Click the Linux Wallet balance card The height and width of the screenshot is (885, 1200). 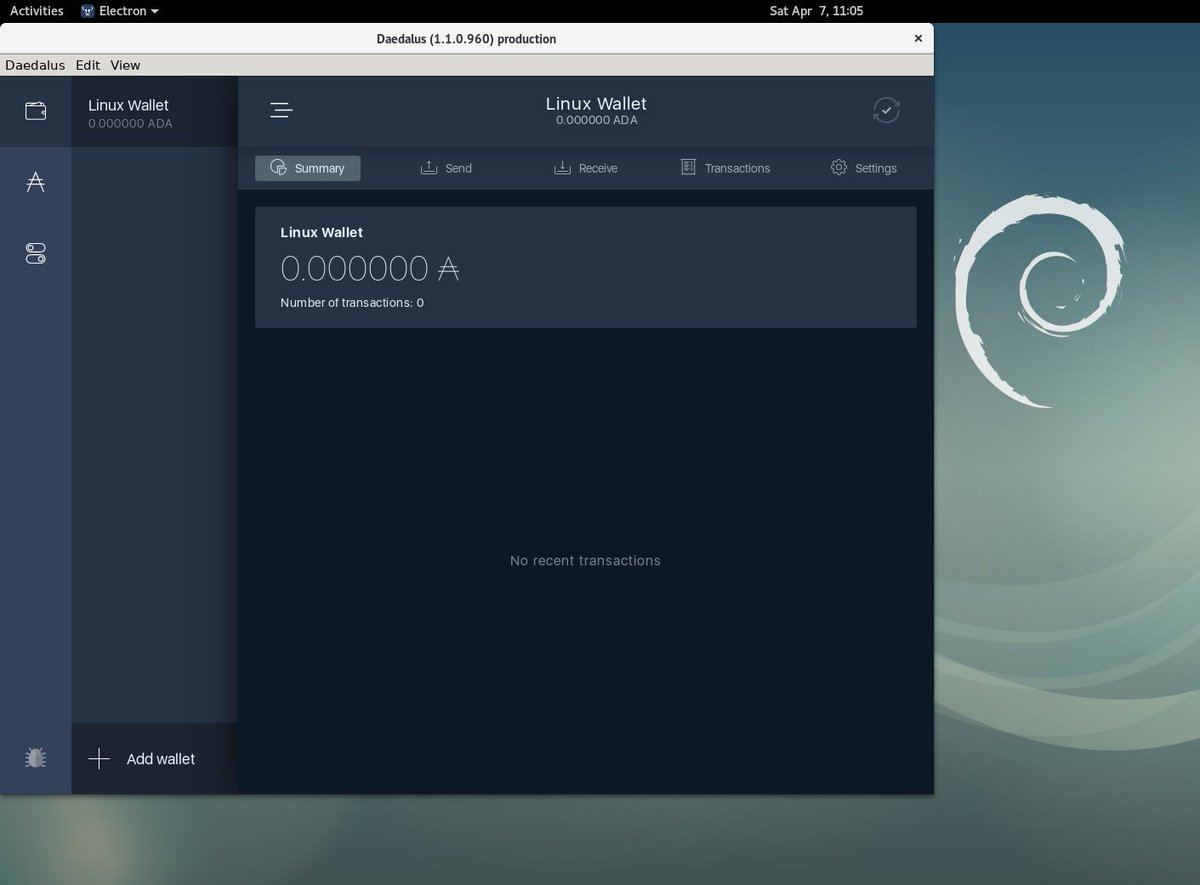586,266
